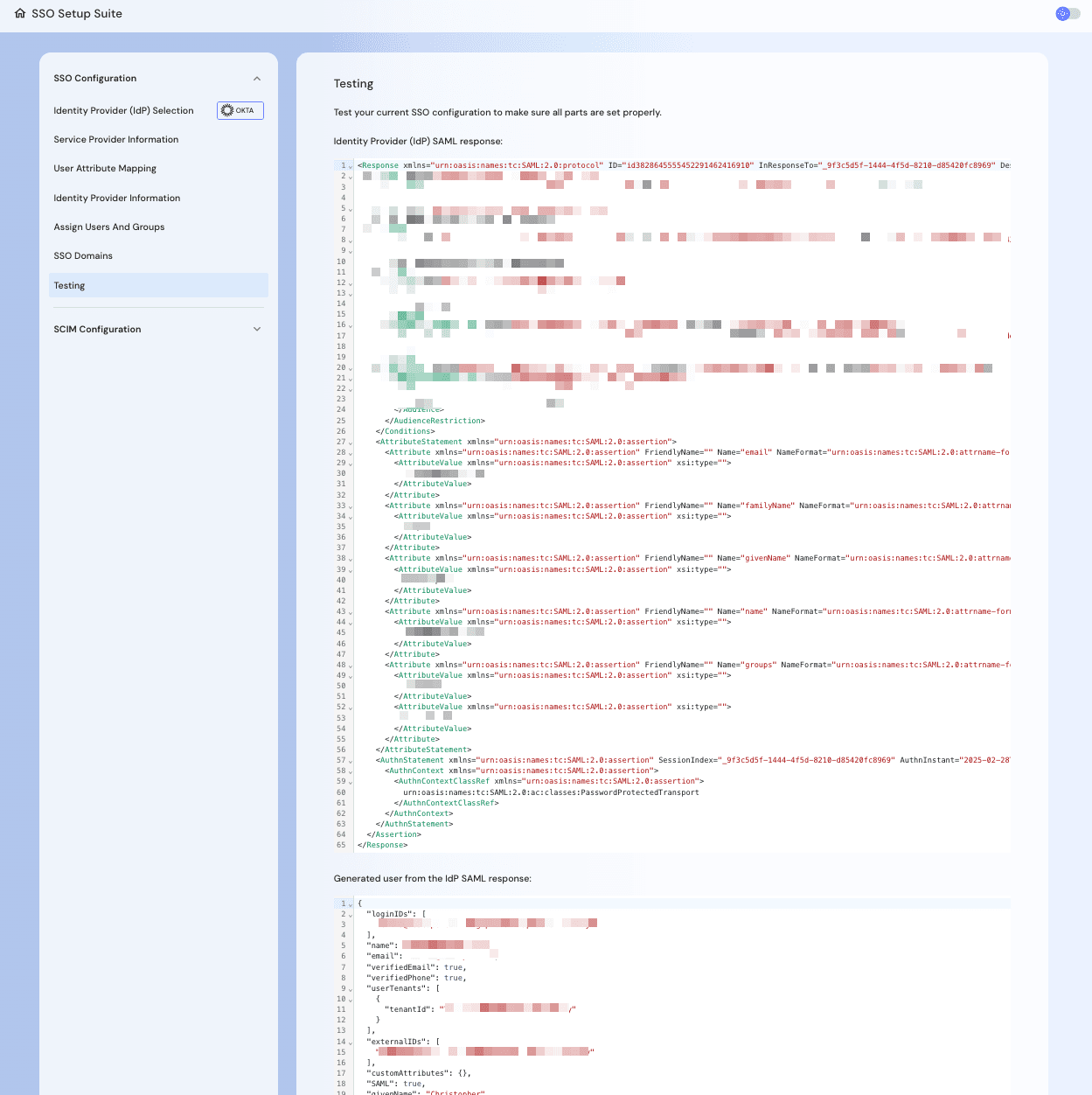Click the highlighted Testing nav item
Screen dimensions: 1092x1095
69,285
